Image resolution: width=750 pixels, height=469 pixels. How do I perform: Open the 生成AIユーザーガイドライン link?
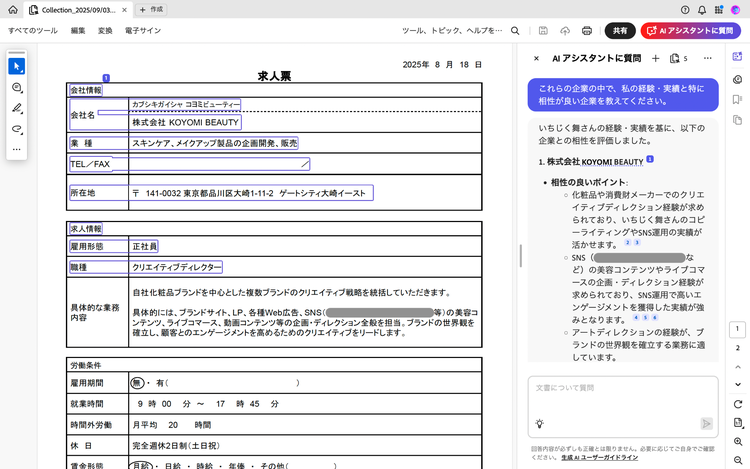click(x=601, y=457)
